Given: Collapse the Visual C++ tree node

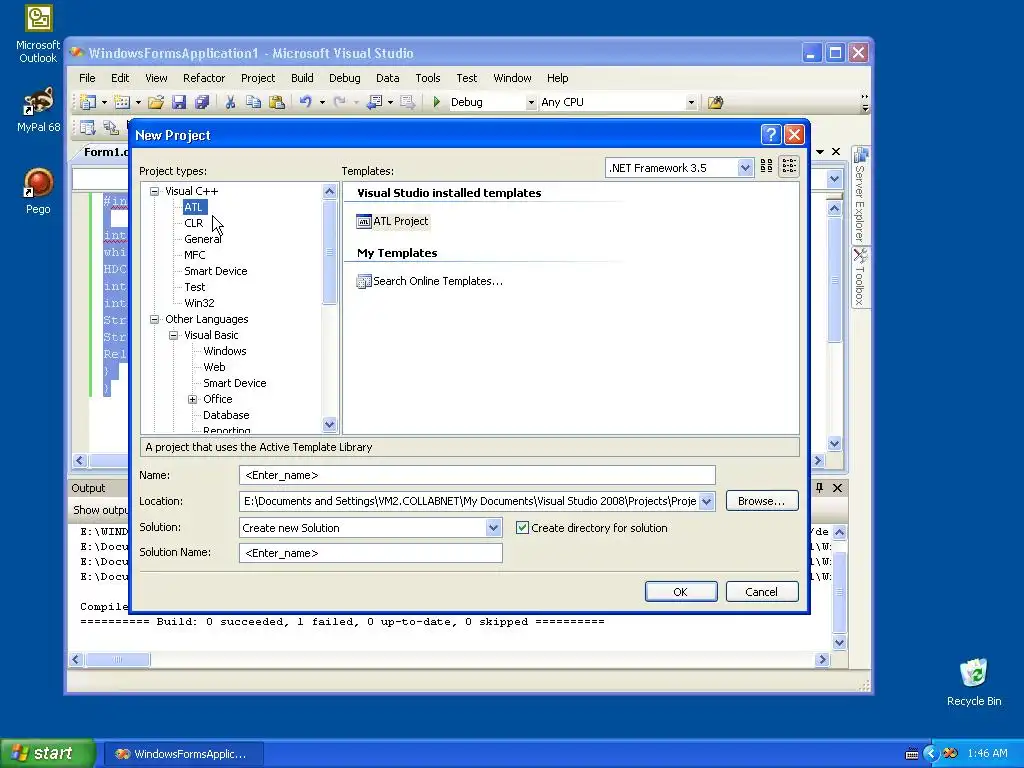Looking at the screenshot, I should [x=155, y=191].
